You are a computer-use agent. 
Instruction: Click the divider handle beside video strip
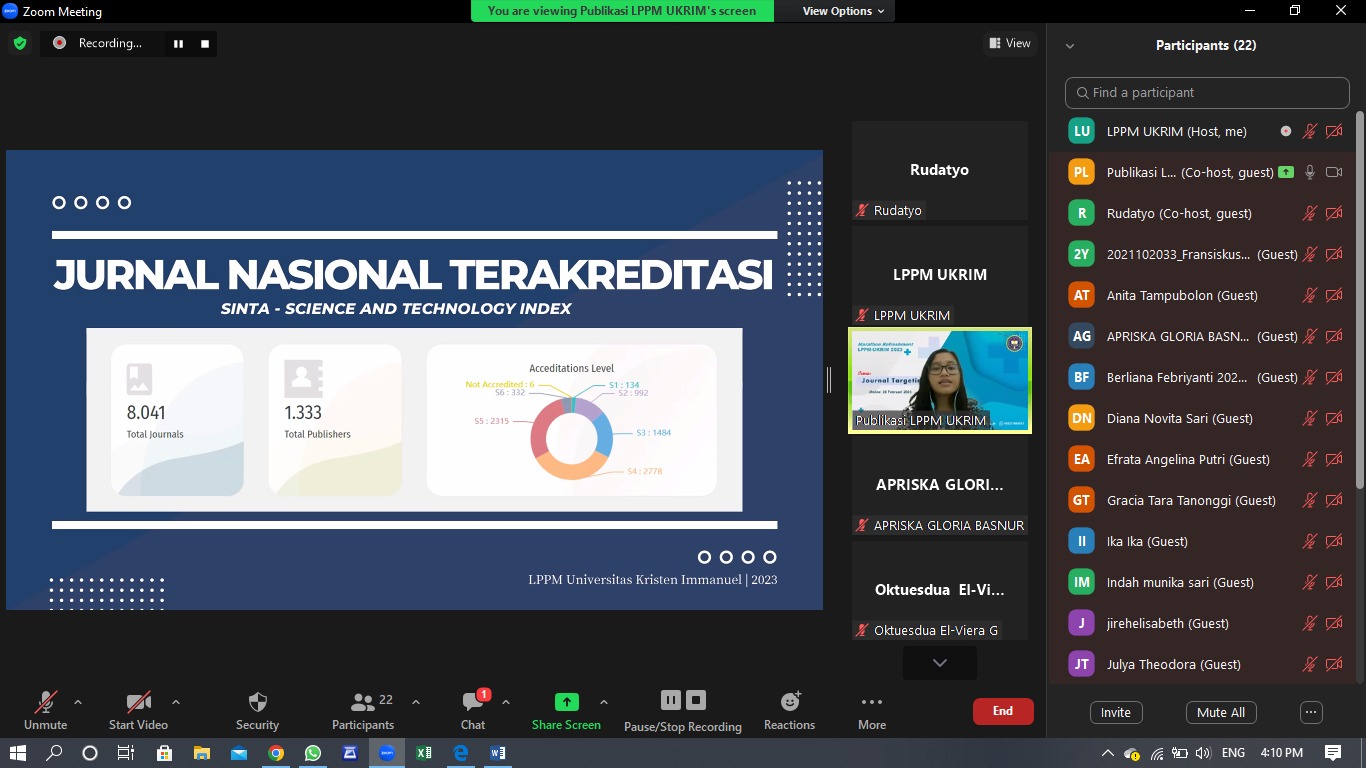click(829, 380)
